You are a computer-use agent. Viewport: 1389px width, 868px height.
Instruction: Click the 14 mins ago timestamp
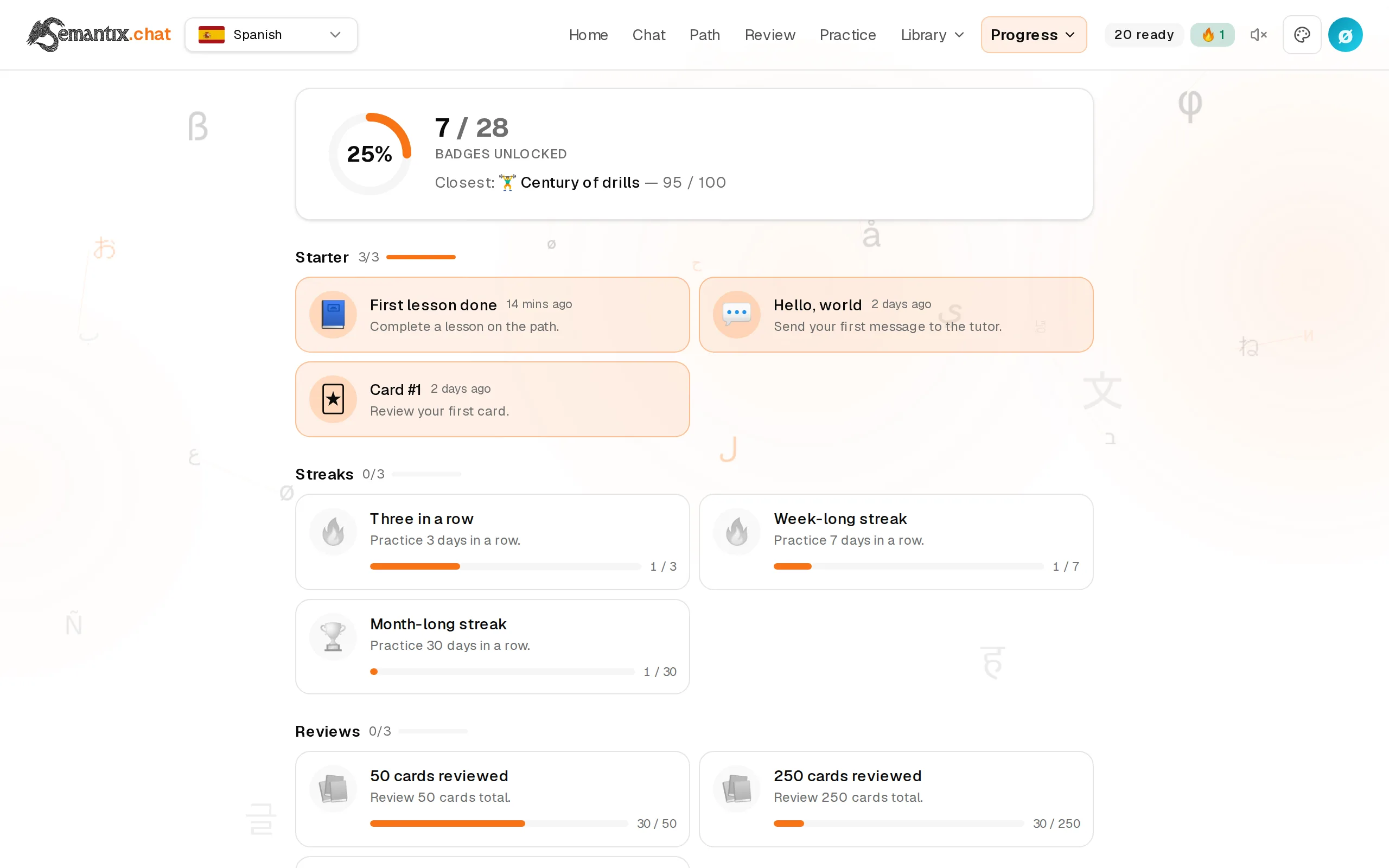point(538,304)
